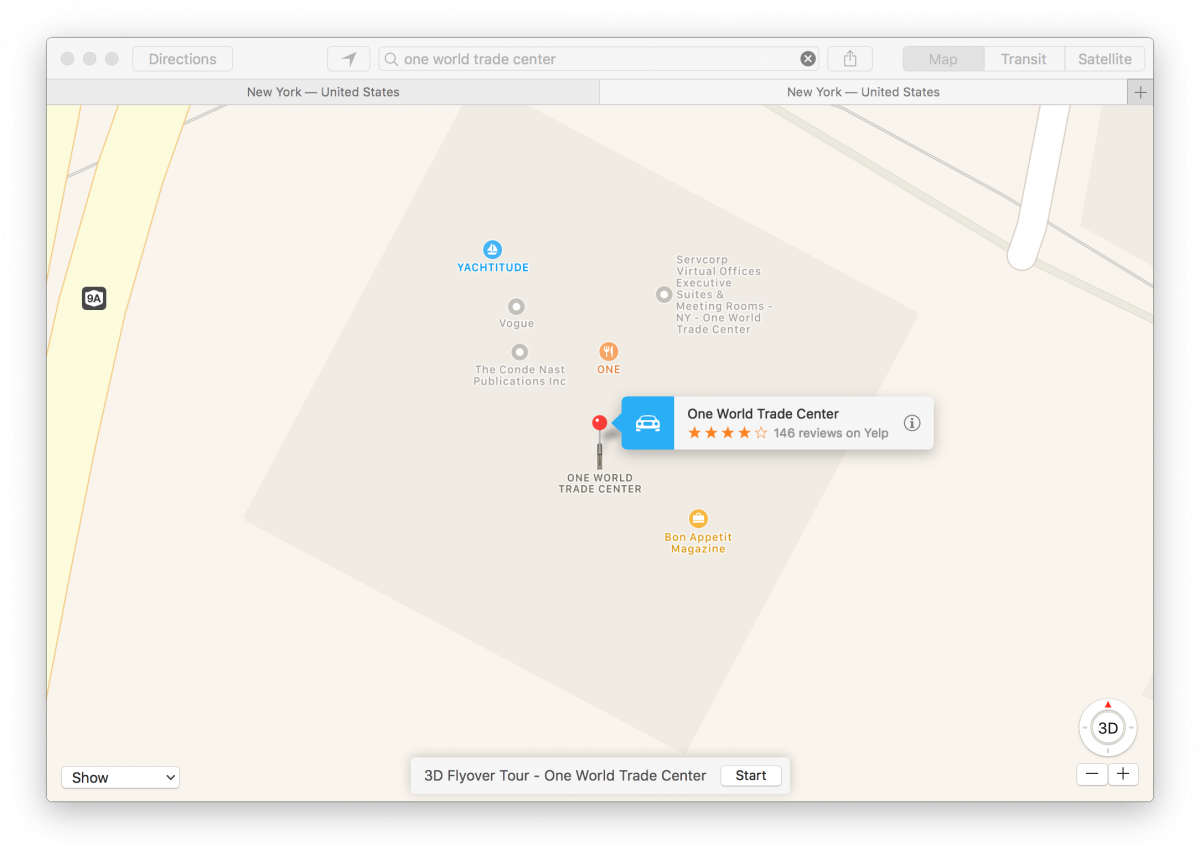Click the red pin for One World Trade Center
1200x857 pixels.
pyautogui.click(x=599, y=421)
